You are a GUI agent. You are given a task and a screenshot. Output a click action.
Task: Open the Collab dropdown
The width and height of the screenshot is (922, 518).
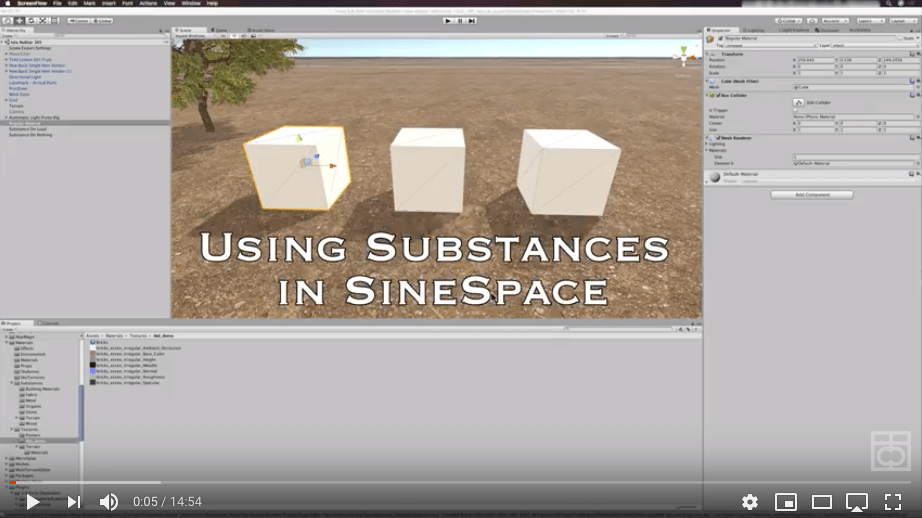(788, 21)
